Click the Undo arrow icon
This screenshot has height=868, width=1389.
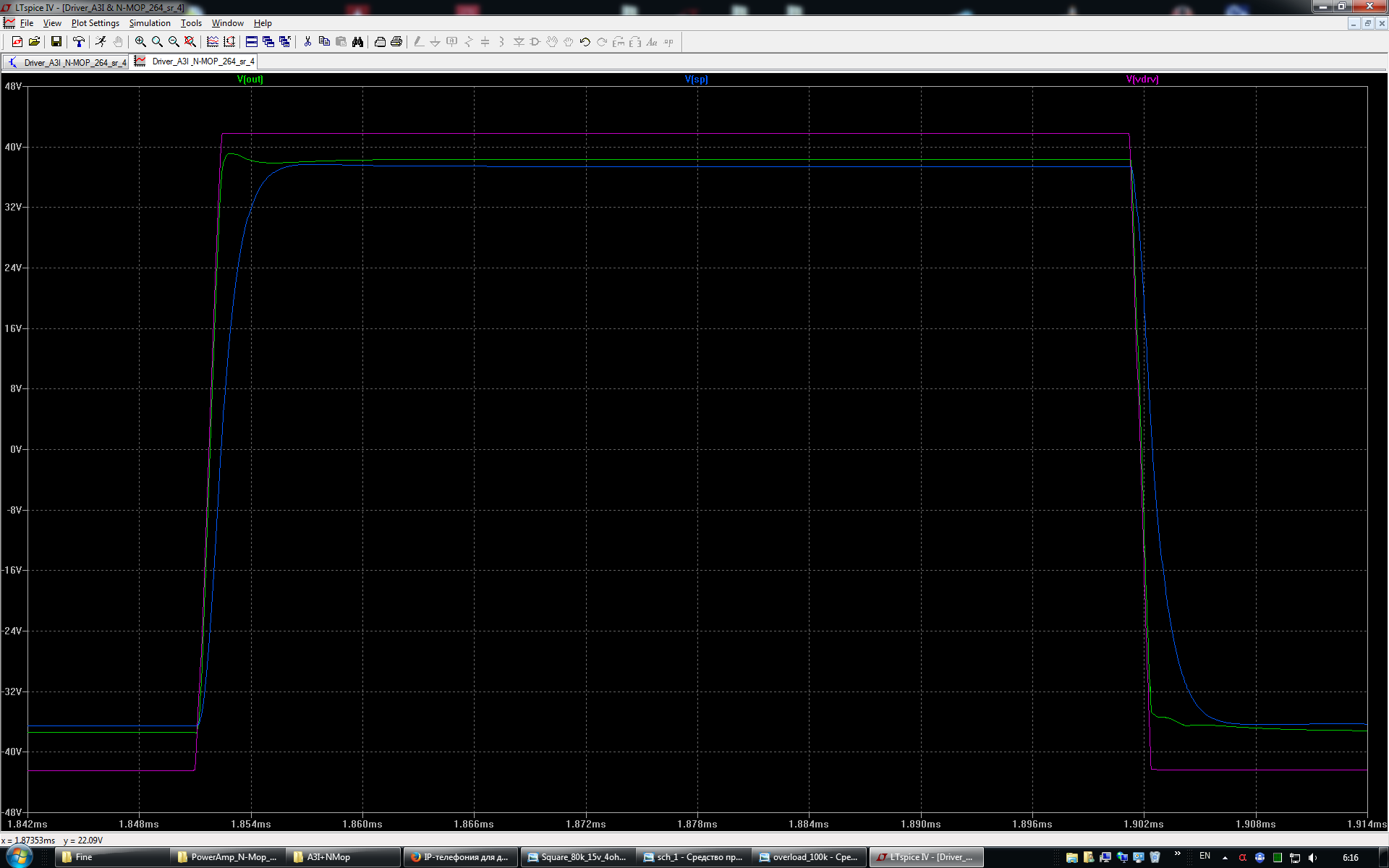coord(585,42)
